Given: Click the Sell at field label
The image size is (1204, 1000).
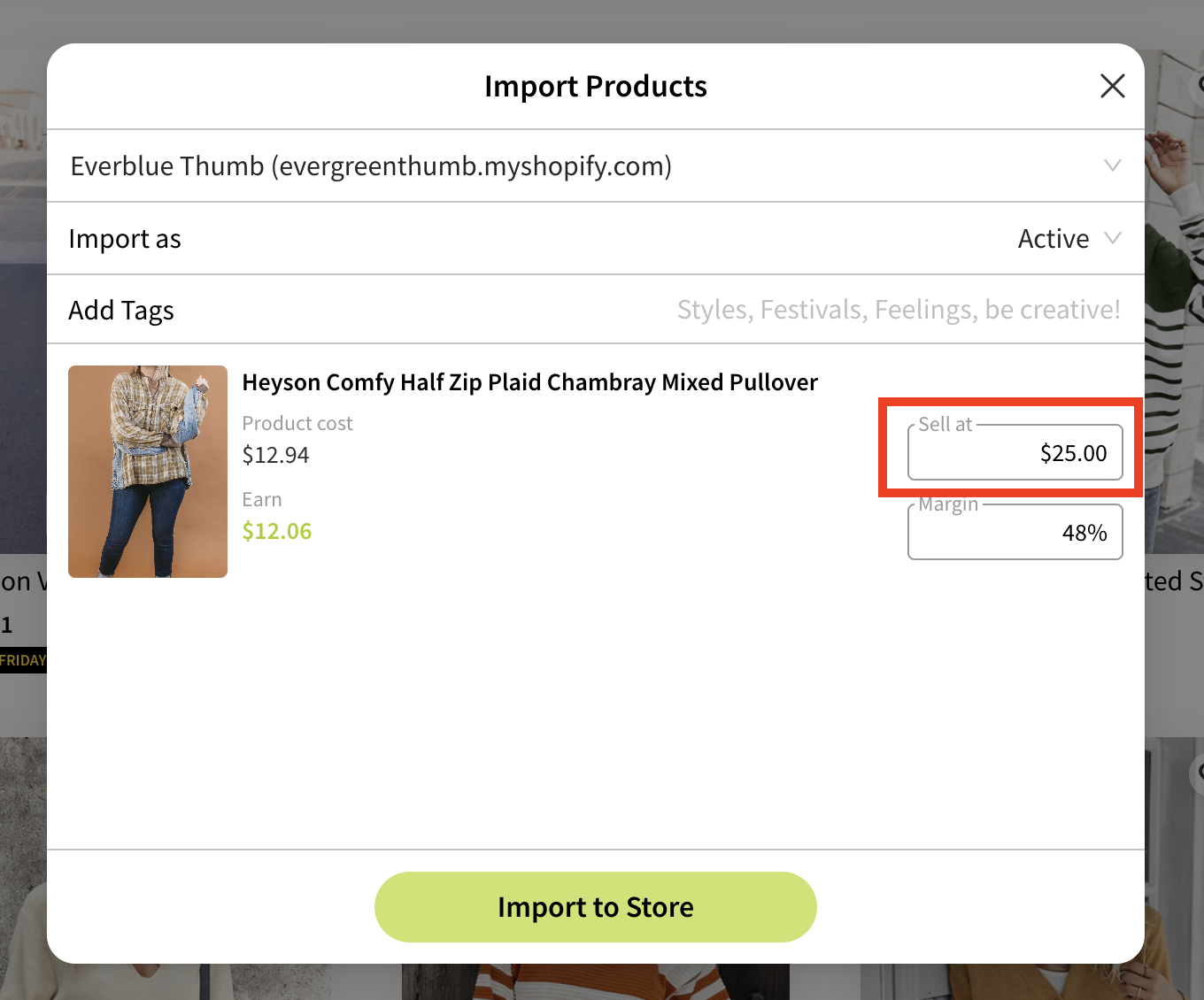Looking at the screenshot, I should click(945, 424).
